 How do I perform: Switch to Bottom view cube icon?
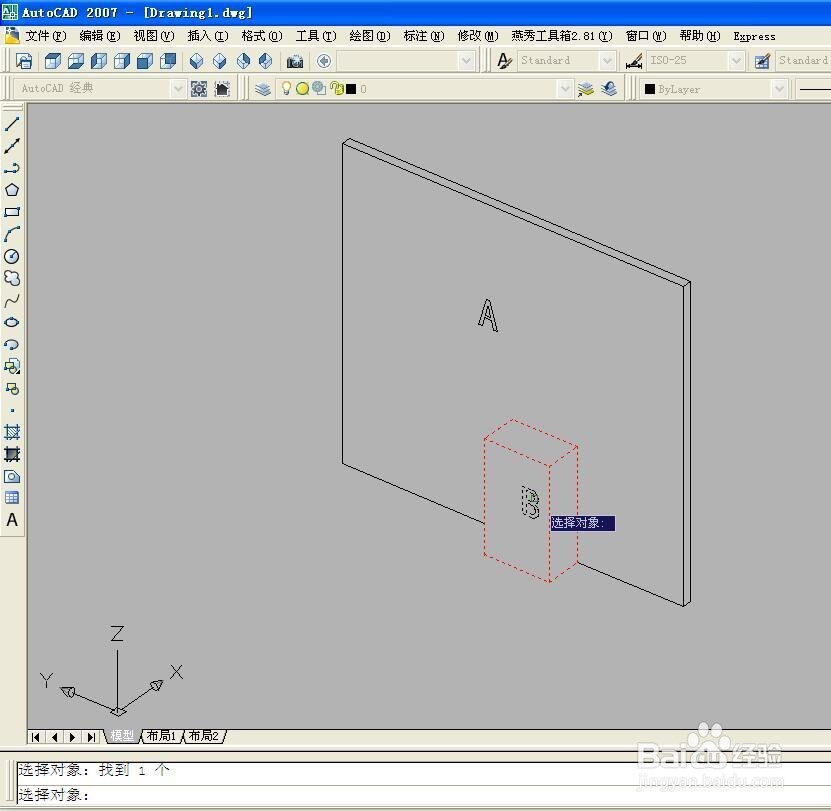click(76, 61)
